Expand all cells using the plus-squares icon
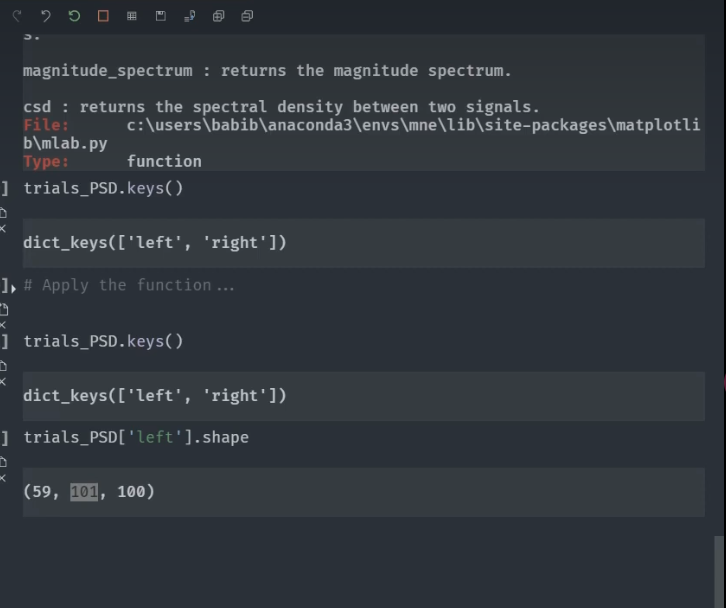 219,16
